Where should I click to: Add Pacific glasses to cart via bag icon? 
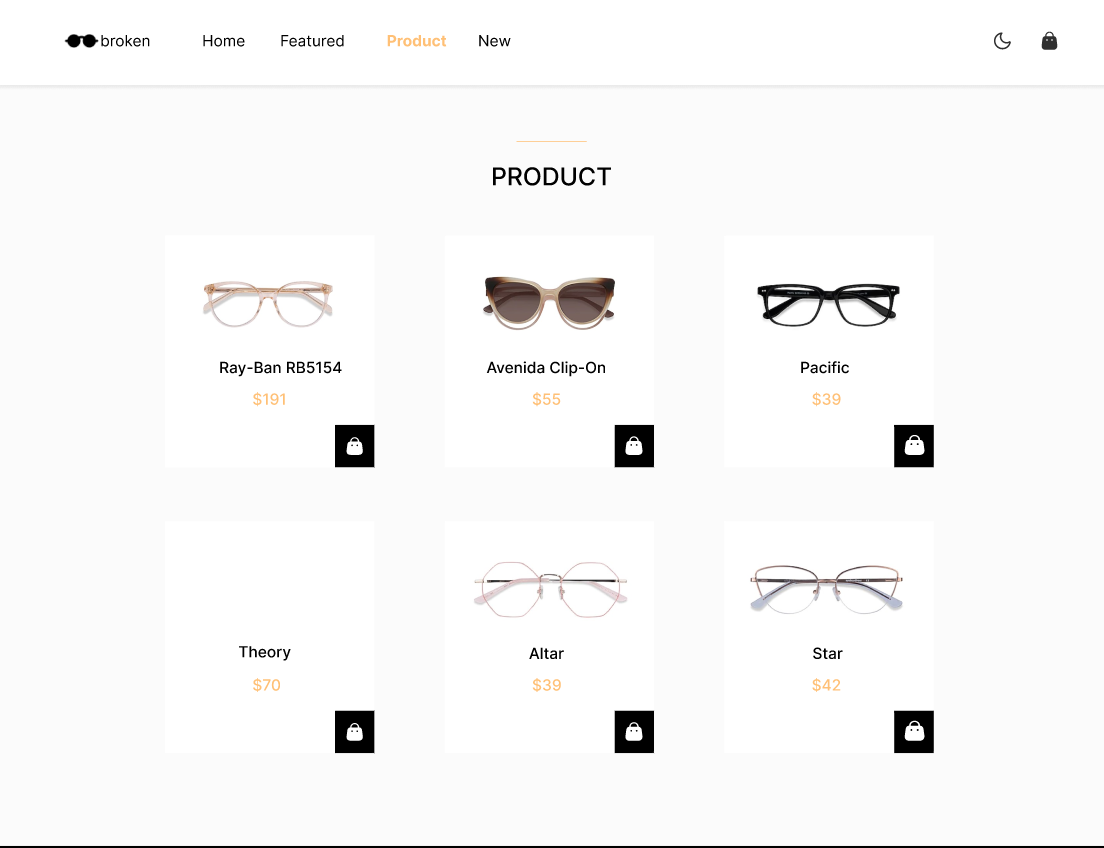point(913,446)
